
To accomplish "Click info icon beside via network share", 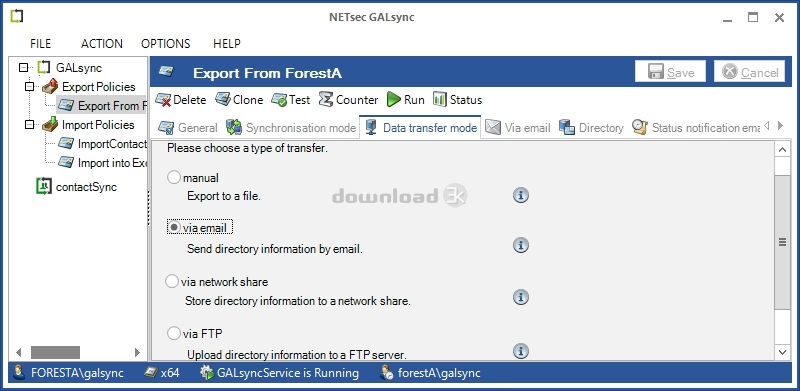I will pyautogui.click(x=520, y=297).
